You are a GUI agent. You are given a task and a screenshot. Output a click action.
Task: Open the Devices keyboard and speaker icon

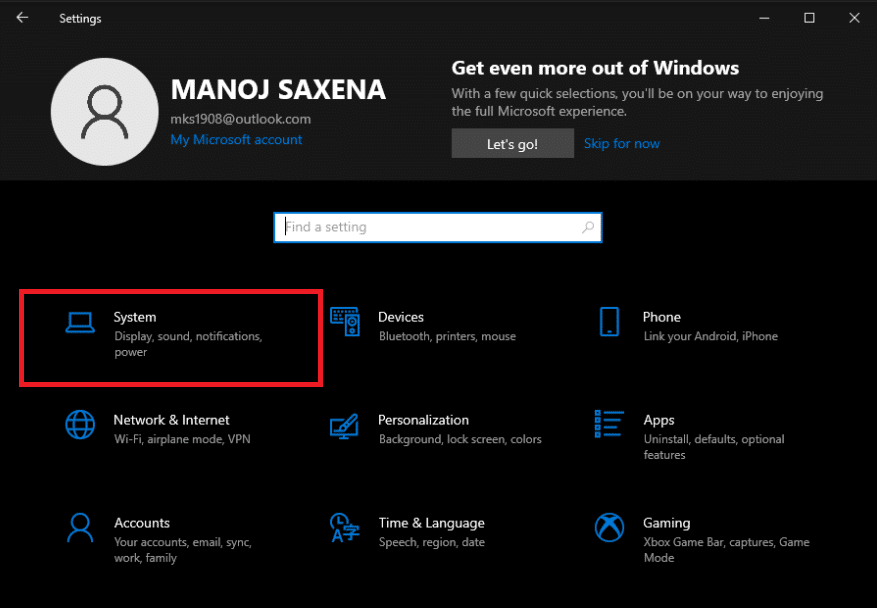point(344,322)
